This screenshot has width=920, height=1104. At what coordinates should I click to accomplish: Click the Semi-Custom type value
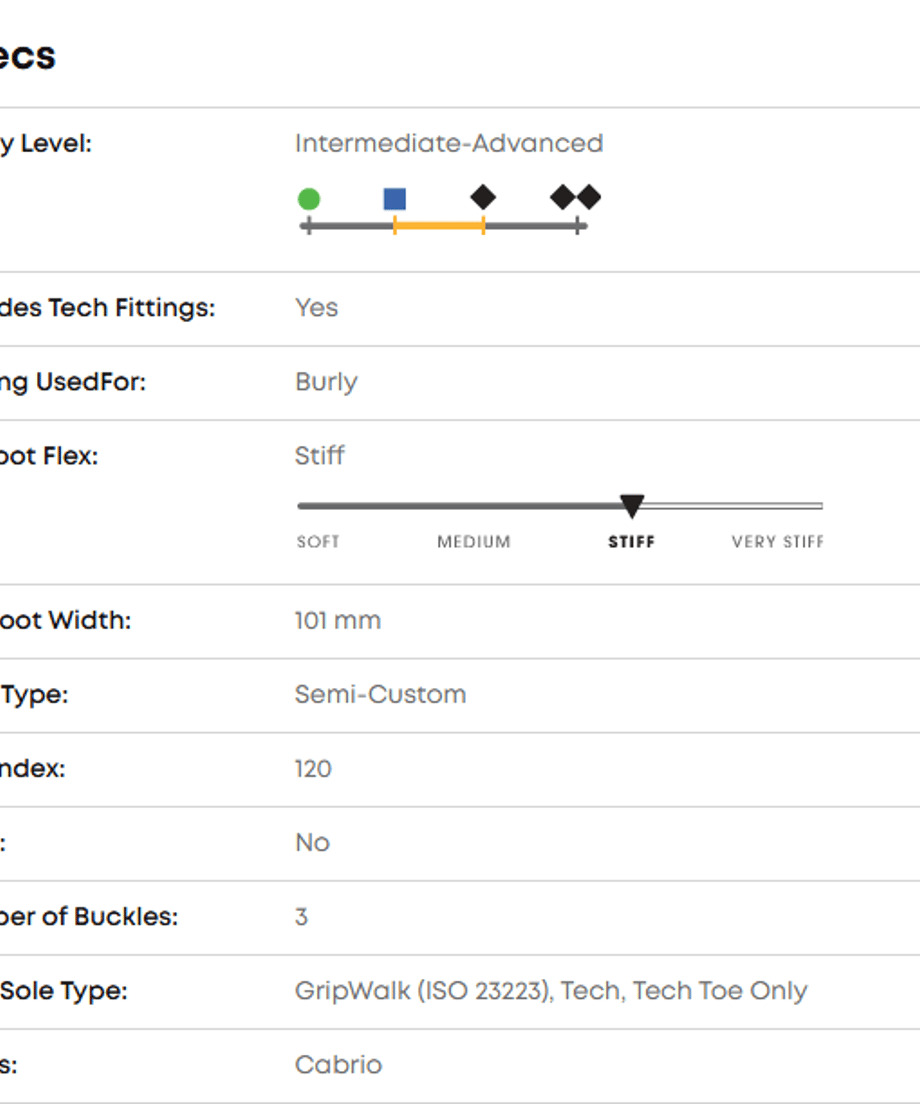coord(381,694)
